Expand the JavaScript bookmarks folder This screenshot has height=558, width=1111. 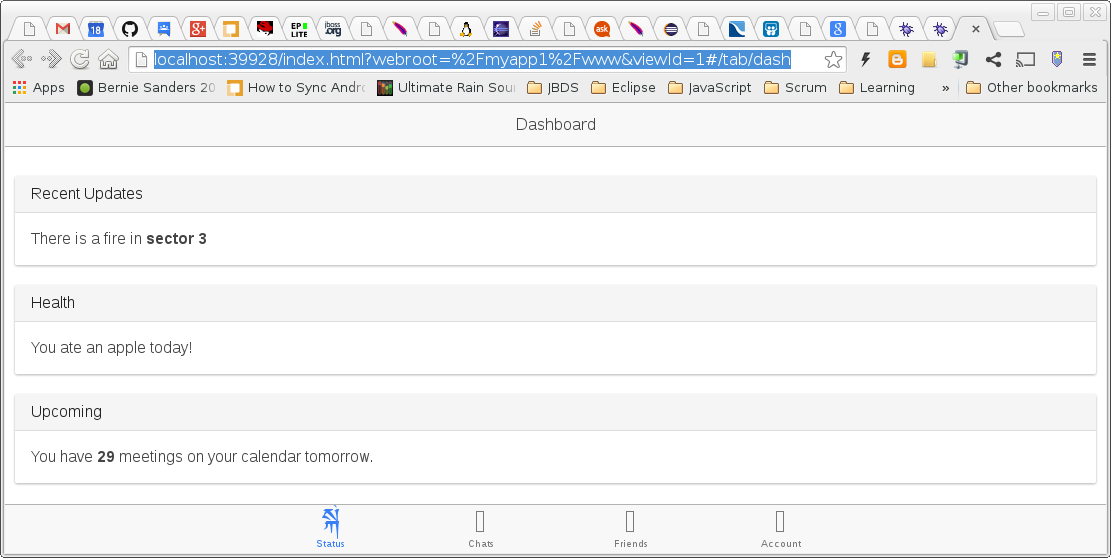709,88
